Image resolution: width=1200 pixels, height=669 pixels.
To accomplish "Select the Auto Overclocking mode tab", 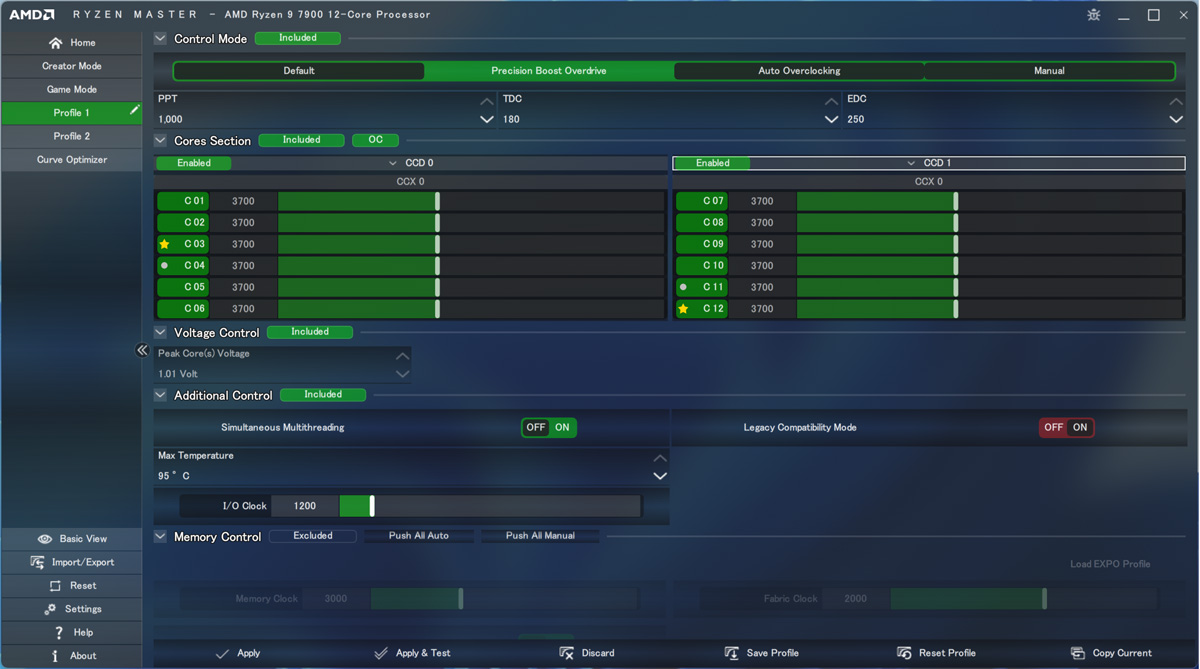I will (x=798, y=71).
